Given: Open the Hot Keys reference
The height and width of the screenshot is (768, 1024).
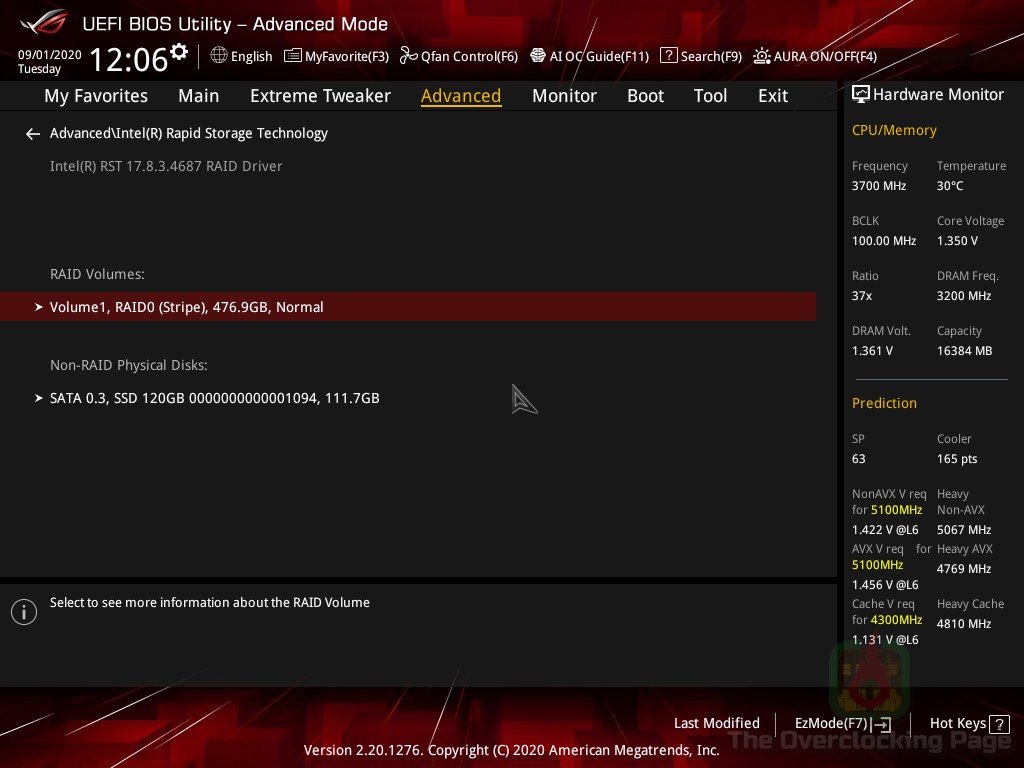Looking at the screenshot, I should click(x=968, y=723).
